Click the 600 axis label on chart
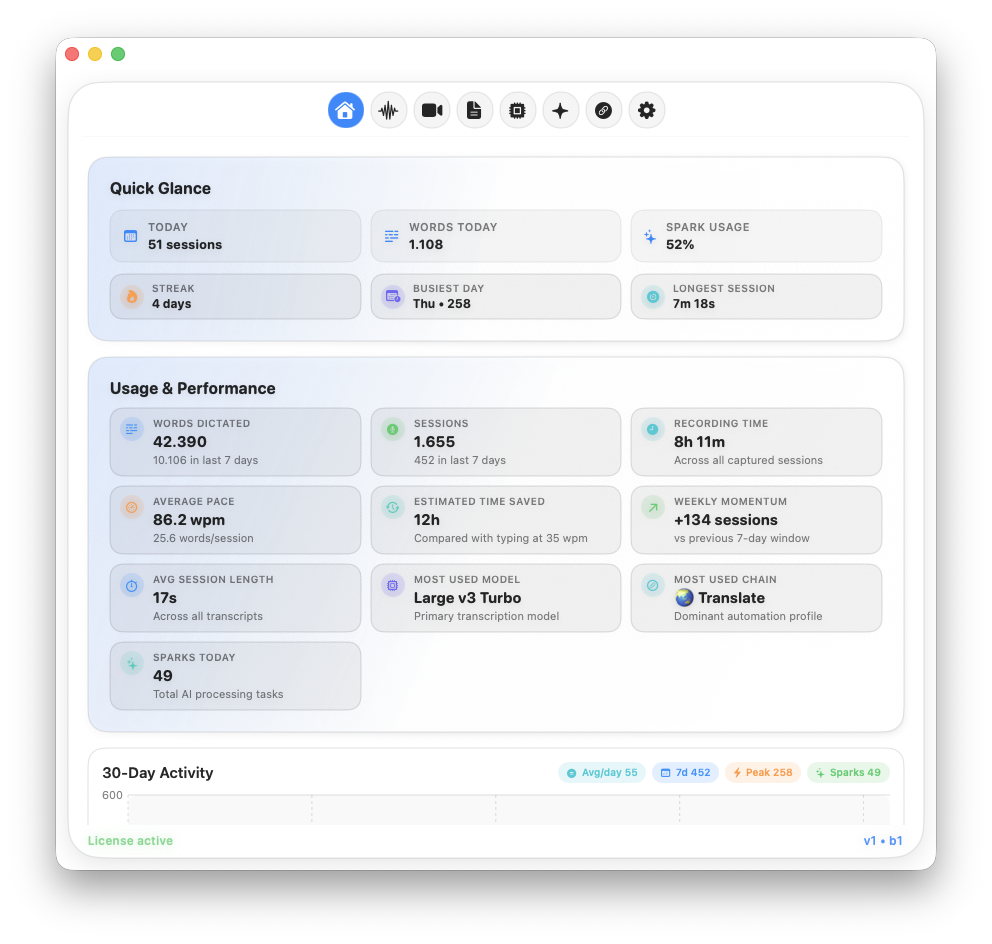 [112, 795]
